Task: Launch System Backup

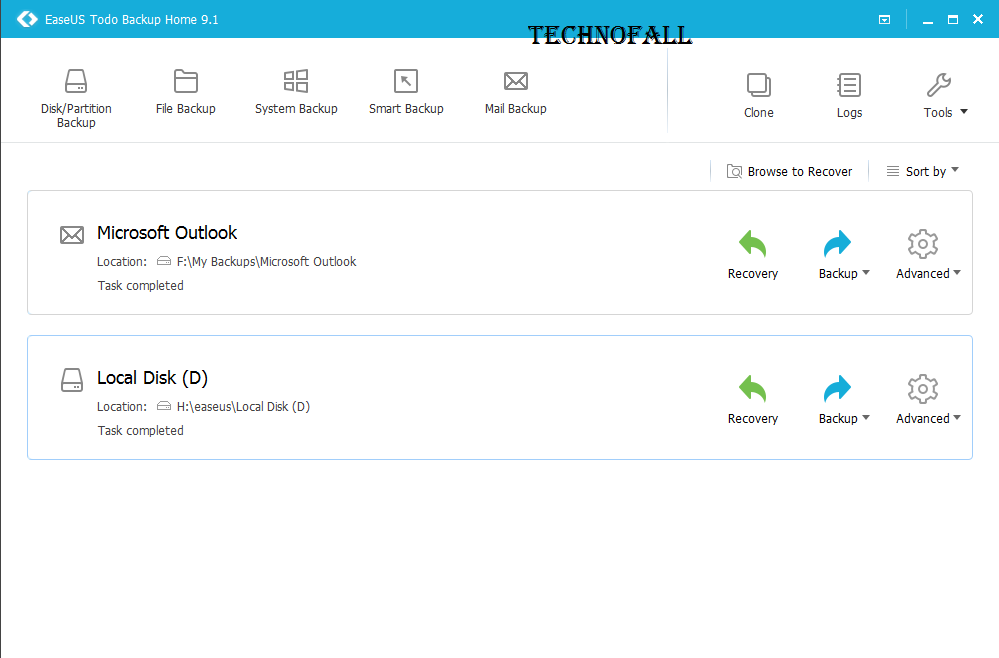Action: point(296,92)
